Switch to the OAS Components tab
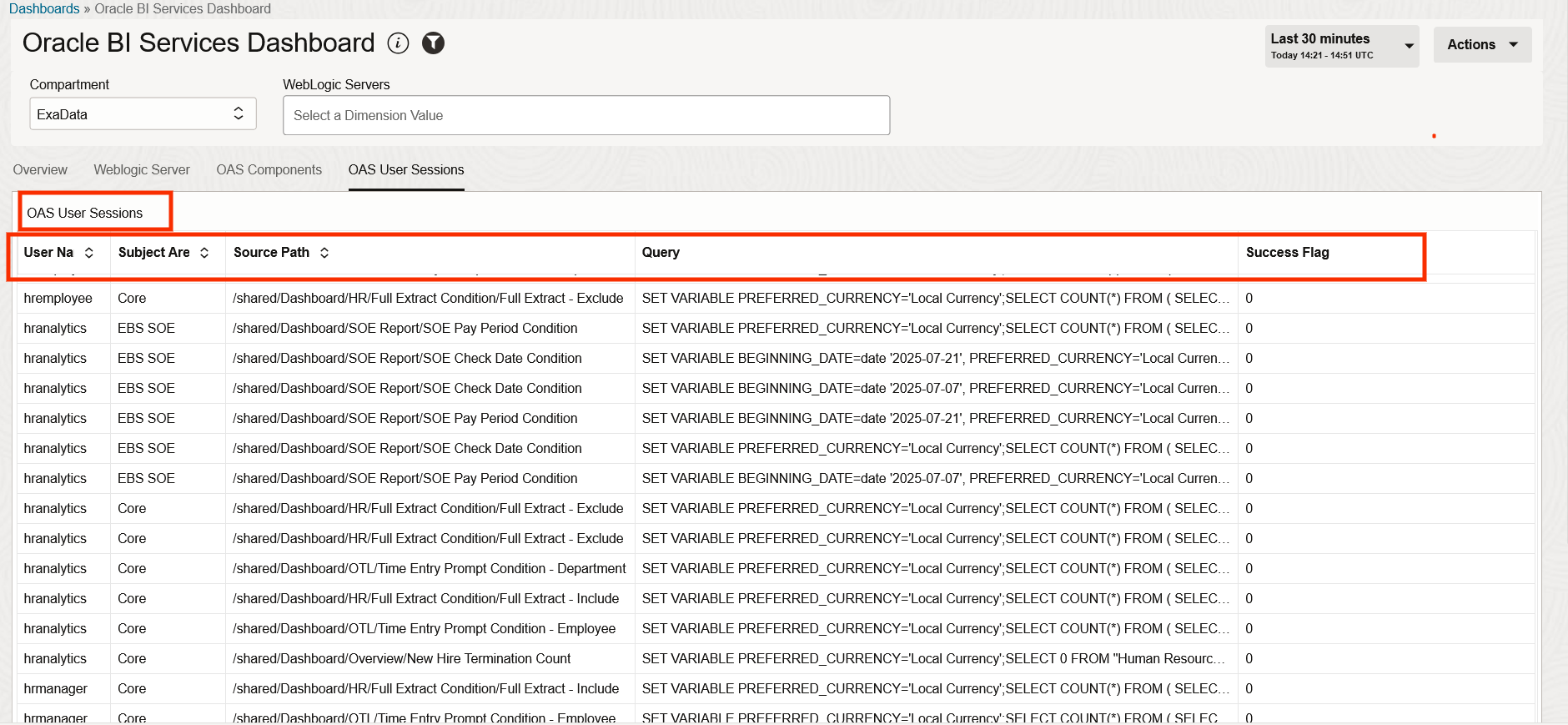The image size is (1568, 725). [x=269, y=170]
